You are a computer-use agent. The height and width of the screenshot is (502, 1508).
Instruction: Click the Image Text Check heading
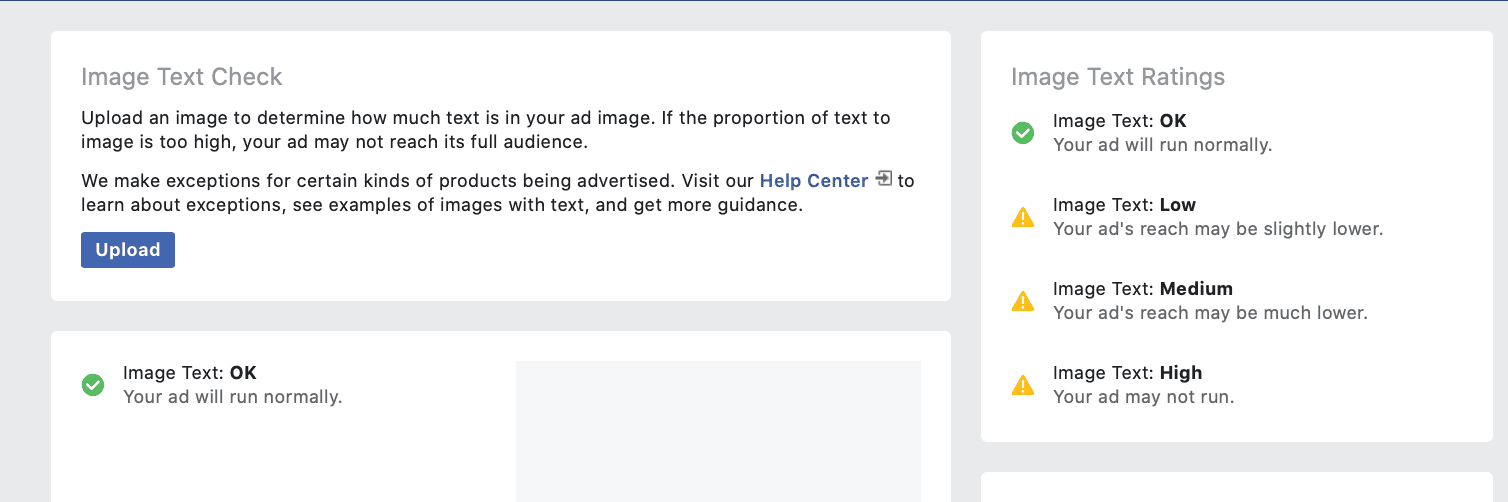pos(182,77)
